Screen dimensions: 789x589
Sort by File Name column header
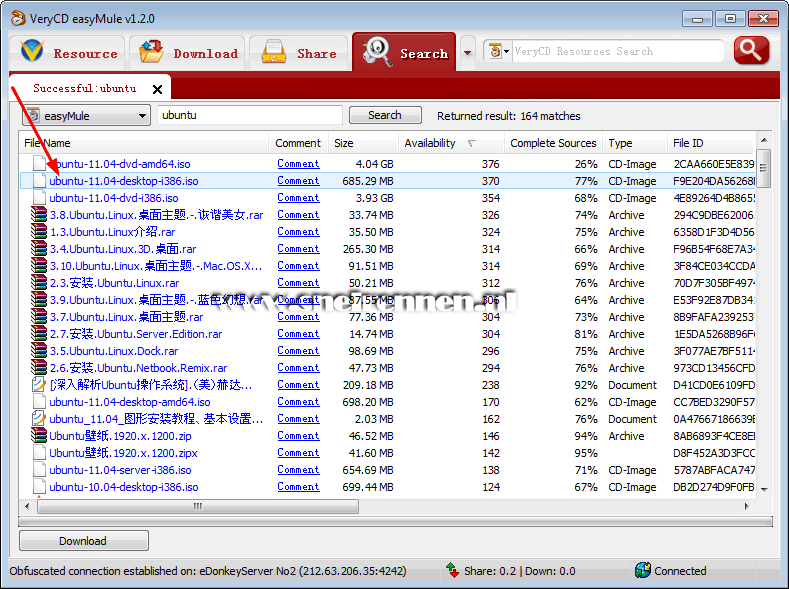144,143
